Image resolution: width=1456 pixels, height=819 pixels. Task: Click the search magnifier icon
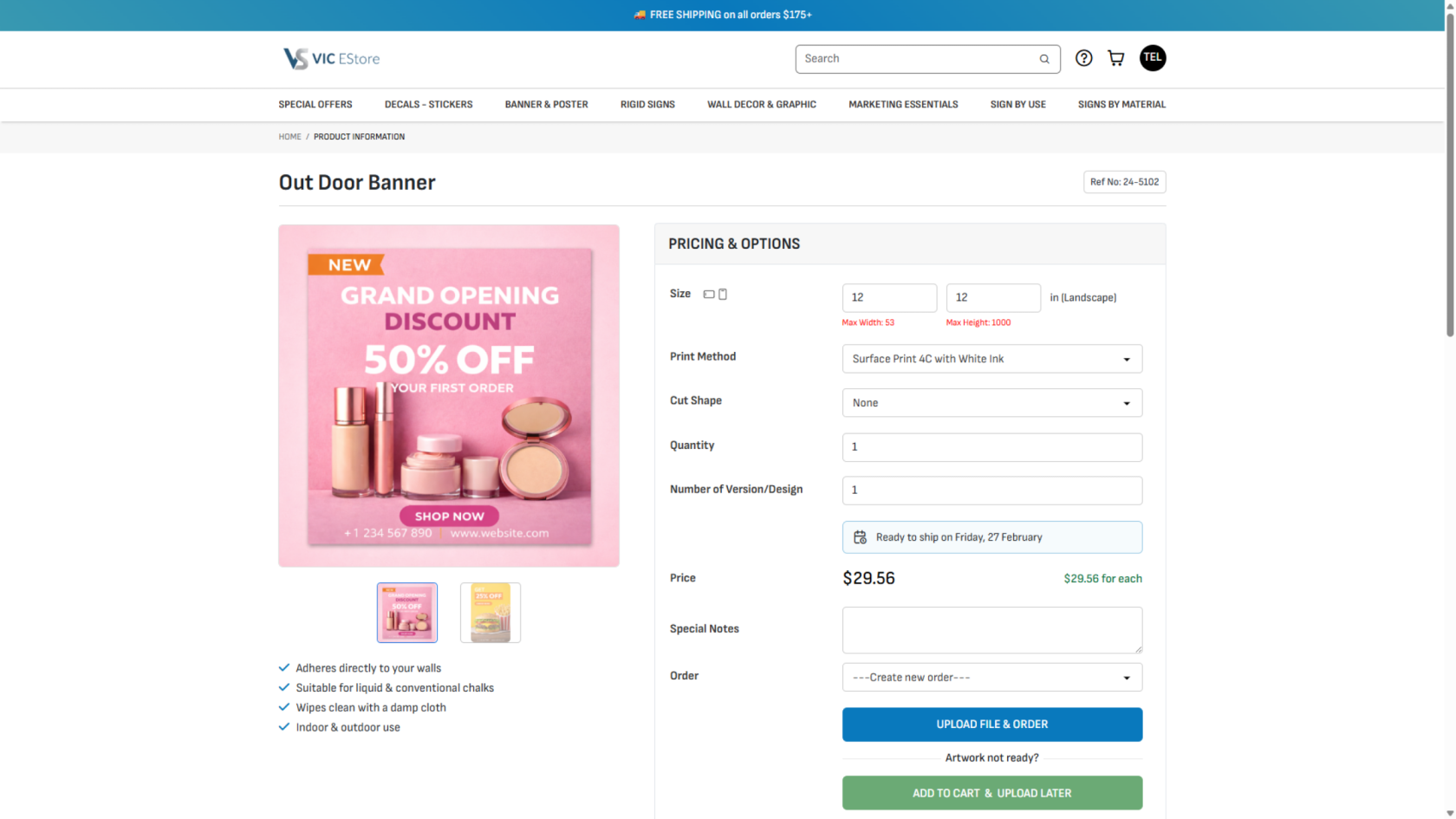(x=1044, y=59)
